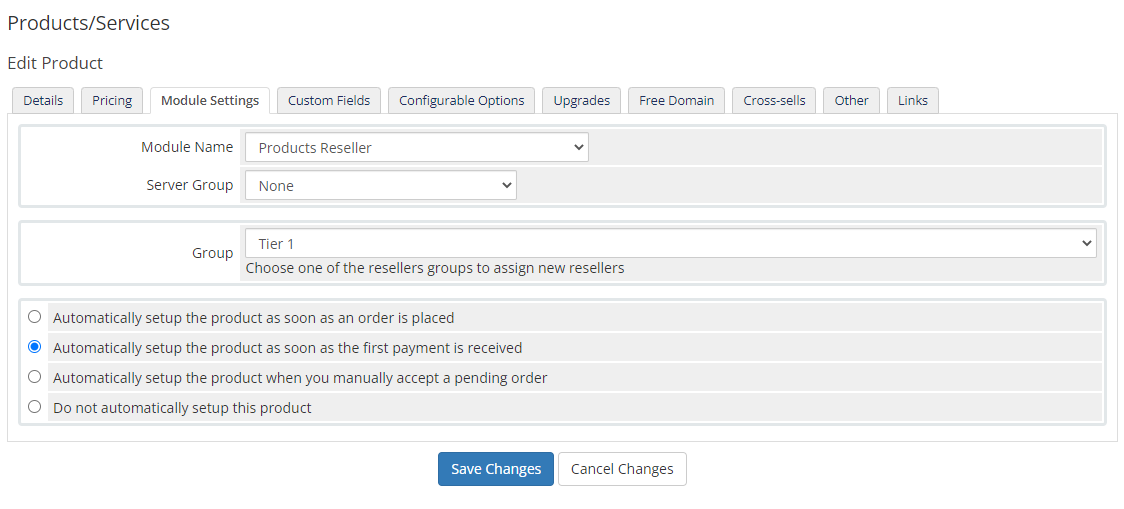The height and width of the screenshot is (509, 1124).
Task: Click the Edit Product heading
Action: pyautogui.click(x=55, y=63)
